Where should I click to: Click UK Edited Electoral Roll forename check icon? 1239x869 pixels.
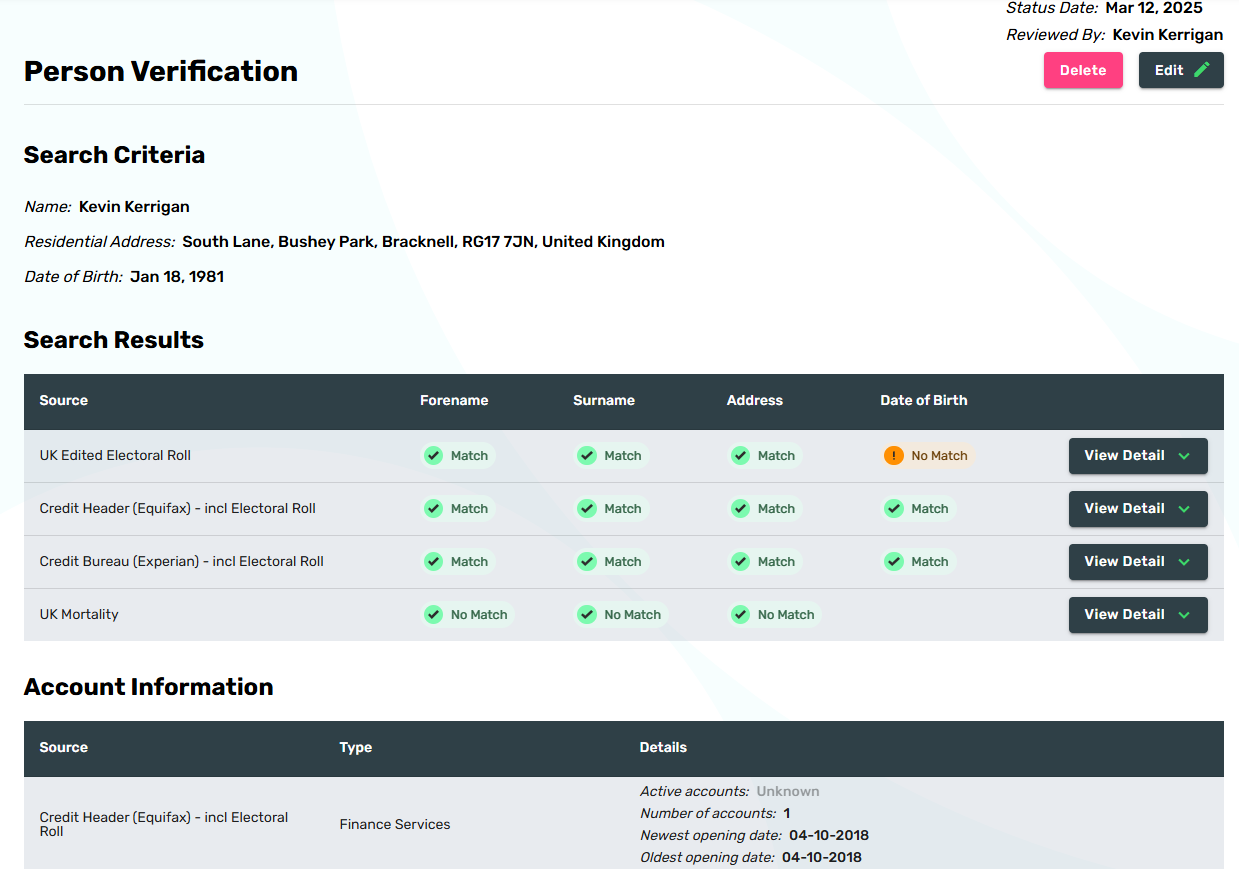pyautogui.click(x=433, y=456)
